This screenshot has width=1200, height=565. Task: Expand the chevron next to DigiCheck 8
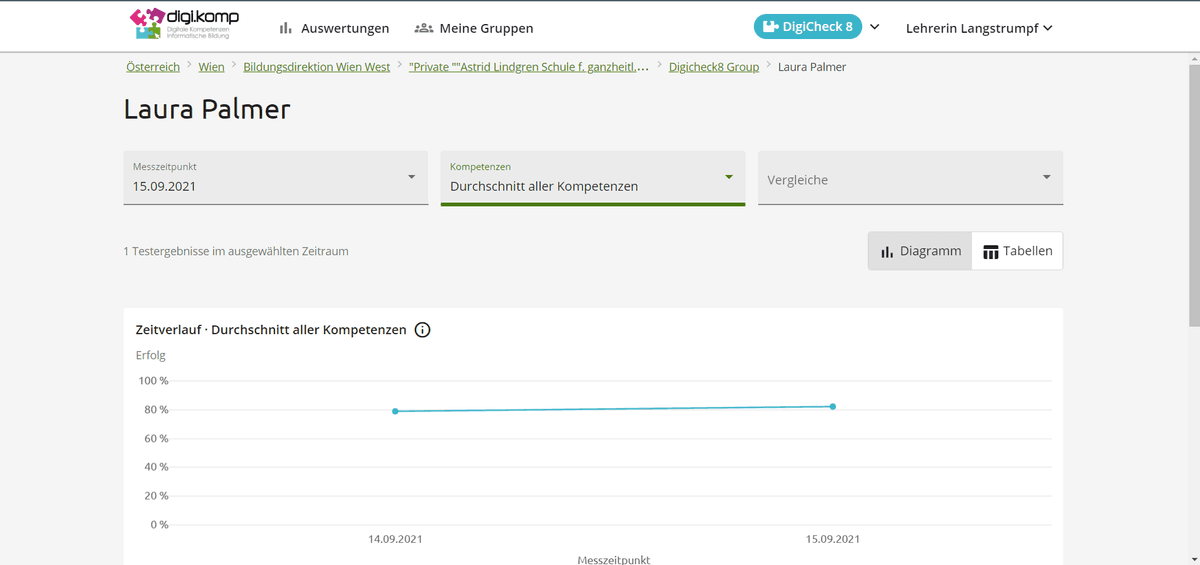pyautogui.click(x=875, y=27)
